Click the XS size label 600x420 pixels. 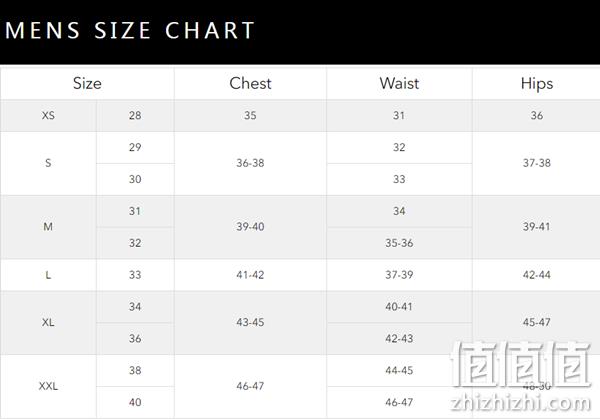48,115
